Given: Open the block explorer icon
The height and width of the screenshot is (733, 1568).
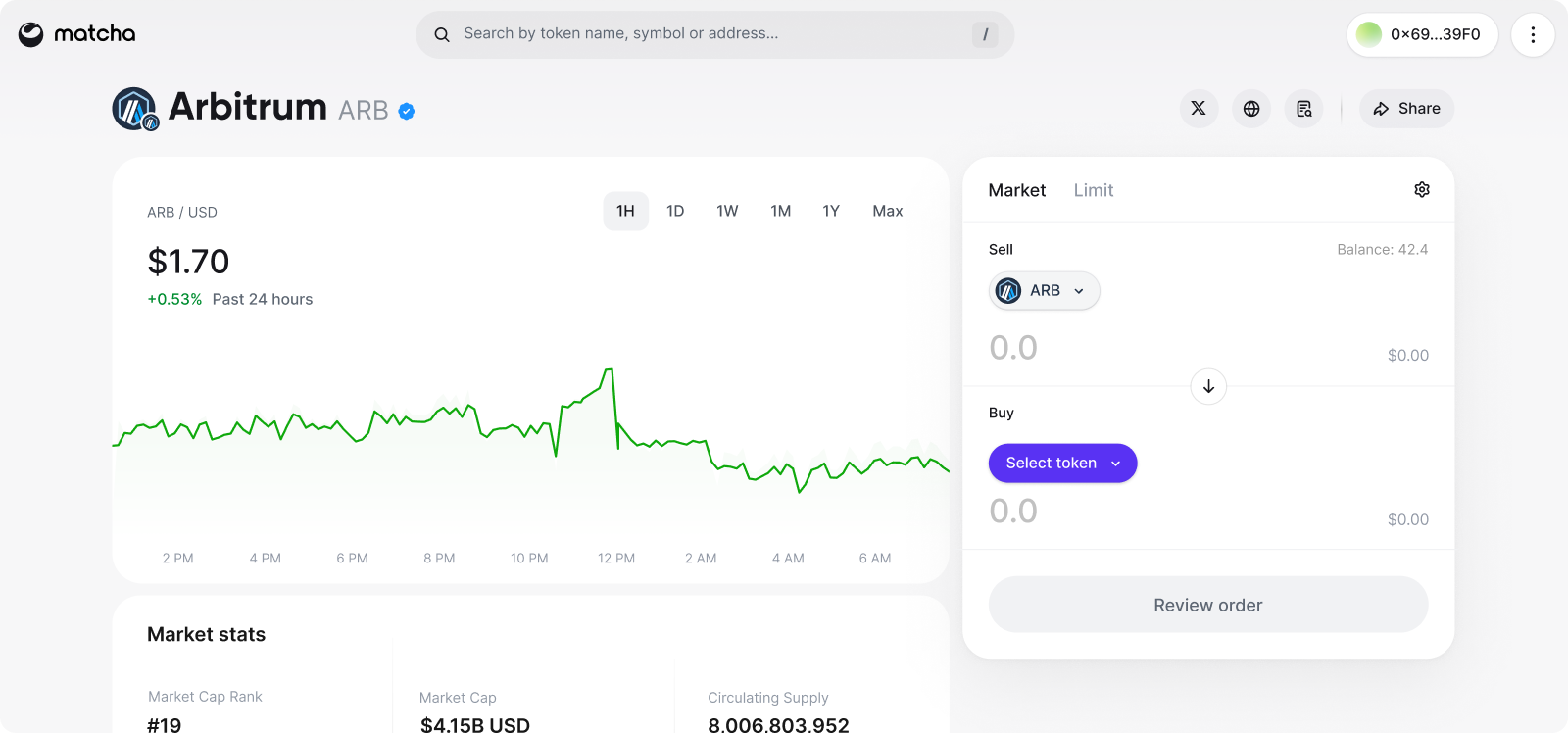Looking at the screenshot, I should (1304, 109).
